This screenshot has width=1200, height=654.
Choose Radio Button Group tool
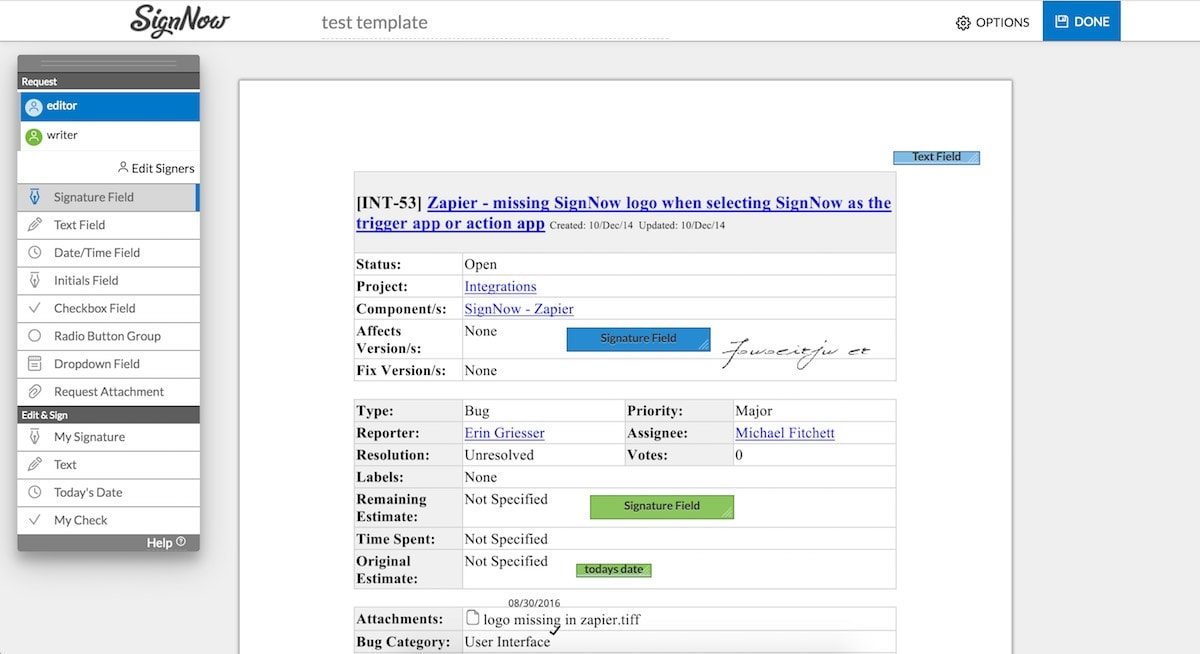point(108,336)
